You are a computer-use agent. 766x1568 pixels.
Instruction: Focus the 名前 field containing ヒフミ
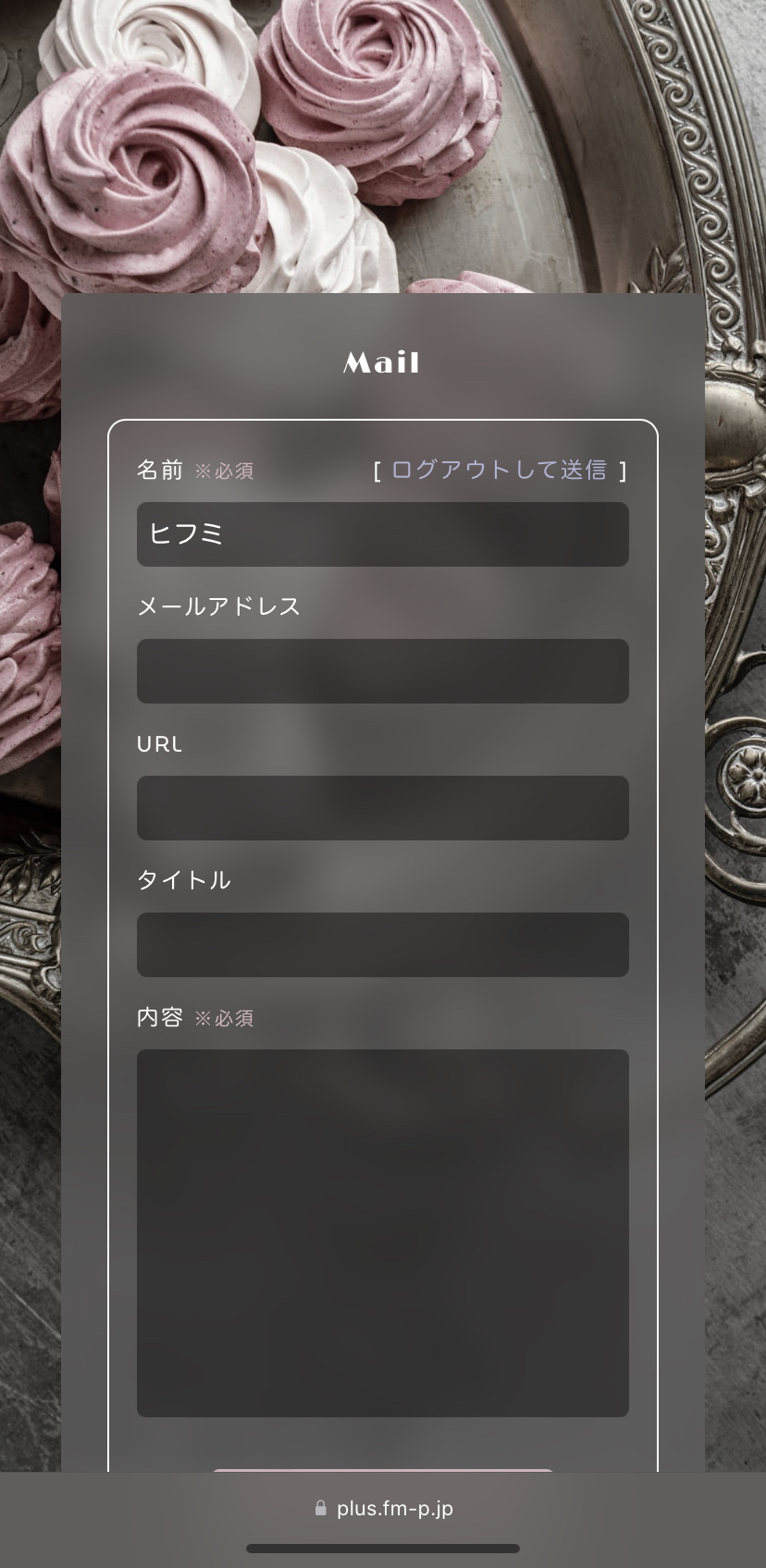tap(383, 534)
